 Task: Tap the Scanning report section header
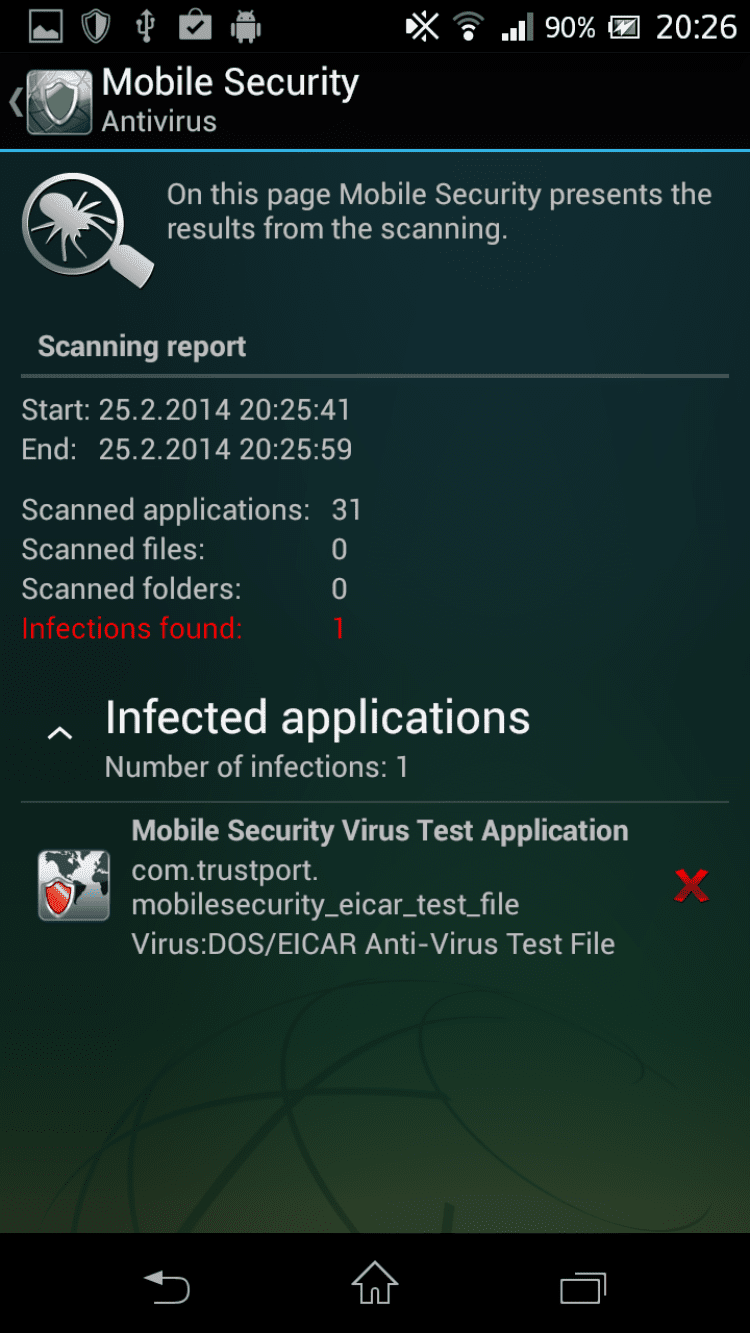pyautogui.click(x=142, y=347)
